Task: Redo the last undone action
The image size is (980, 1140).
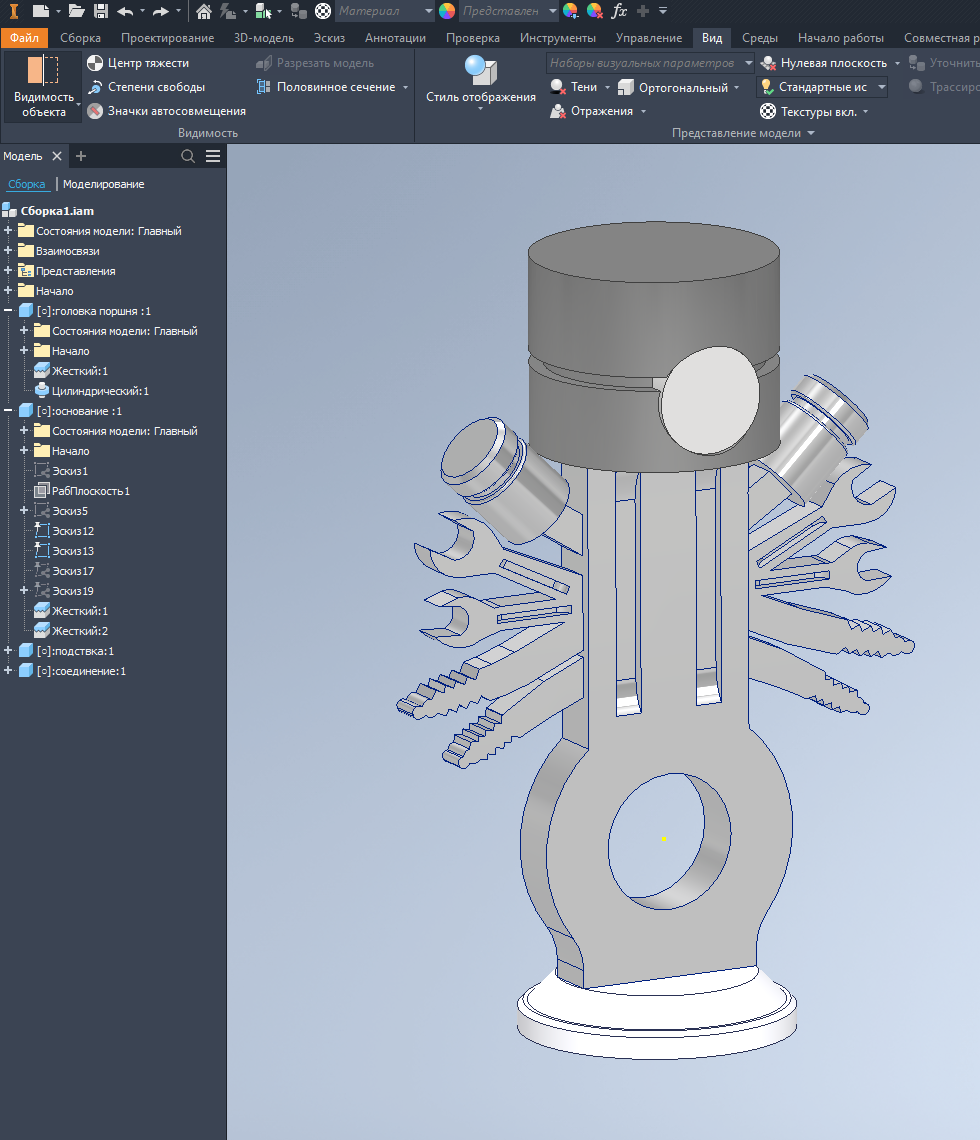Action: point(161,11)
